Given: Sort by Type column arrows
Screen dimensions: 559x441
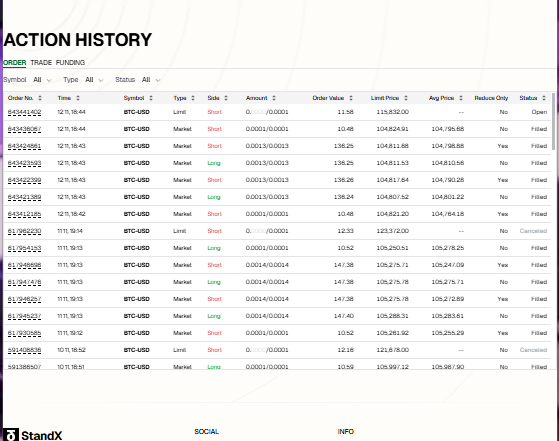Looking at the screenshot, I should click(x=193, y=98).
